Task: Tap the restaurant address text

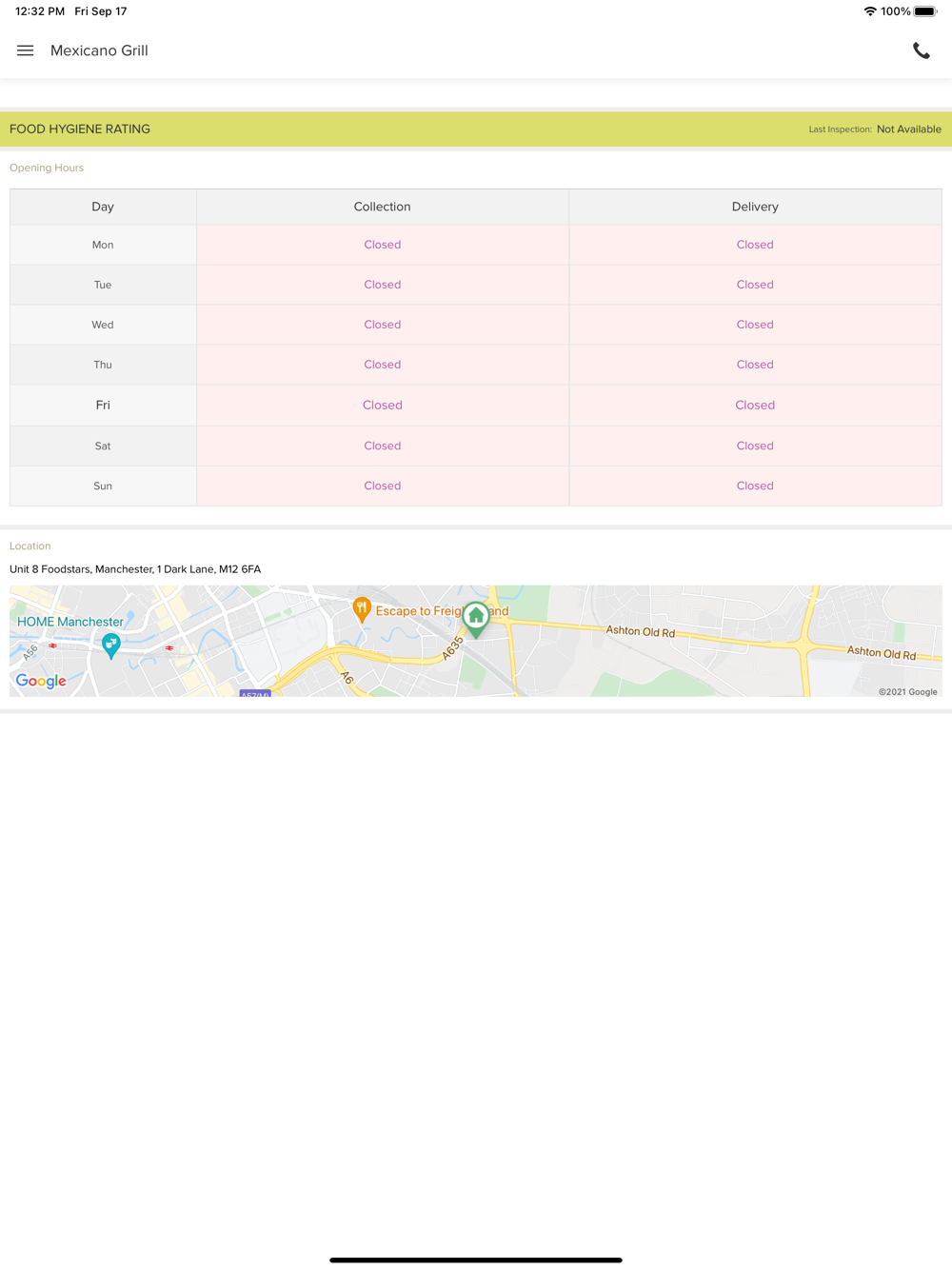Action: [x=135, y=569]
